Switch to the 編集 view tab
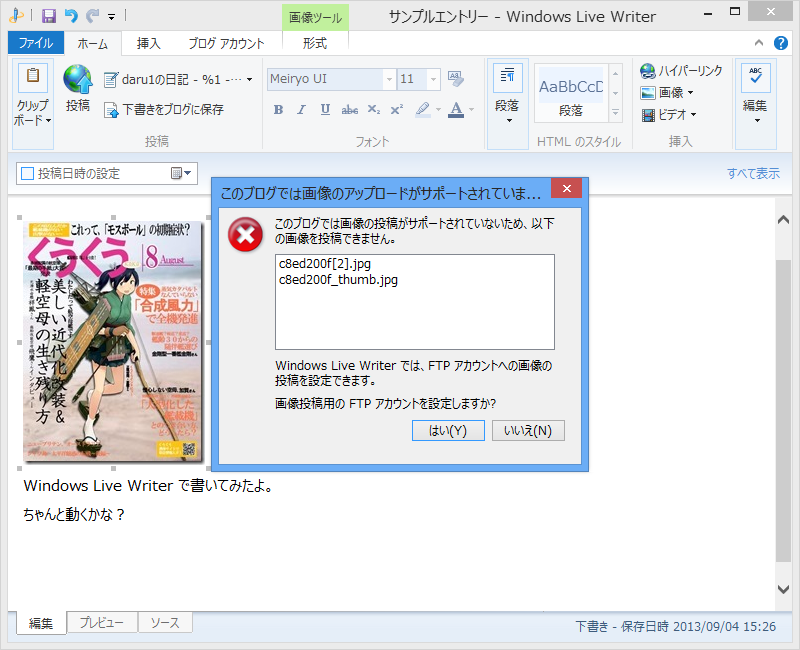 tap(41, 623)
